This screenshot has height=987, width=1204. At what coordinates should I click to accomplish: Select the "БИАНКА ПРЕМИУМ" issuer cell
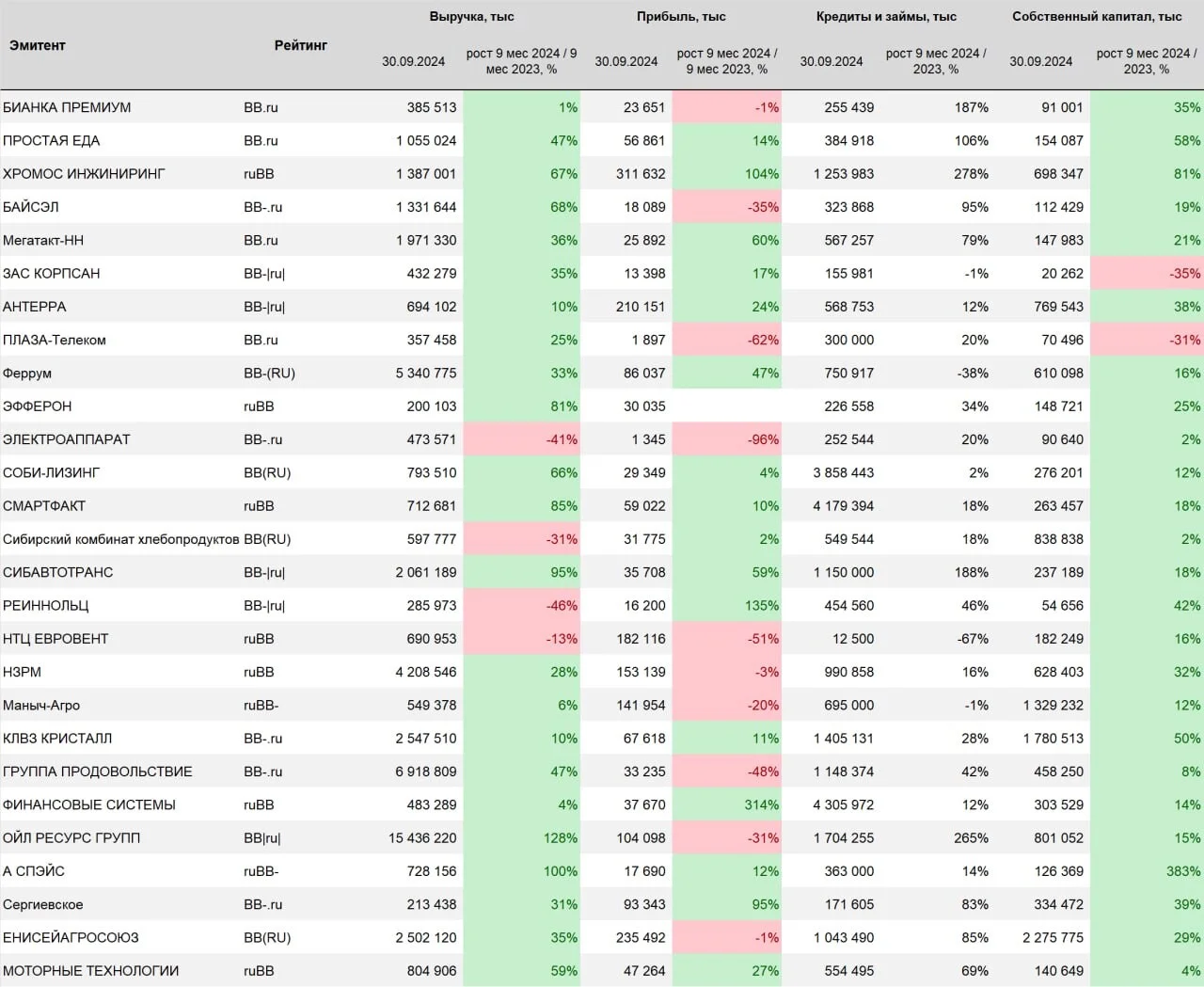pyautogui.click(x=67, y=107)
